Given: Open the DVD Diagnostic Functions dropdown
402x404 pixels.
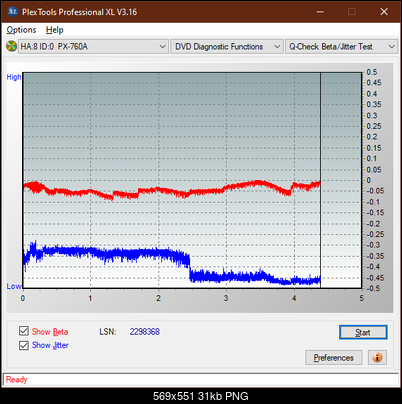Looking at the screenshot, I should tap(227, 47).
